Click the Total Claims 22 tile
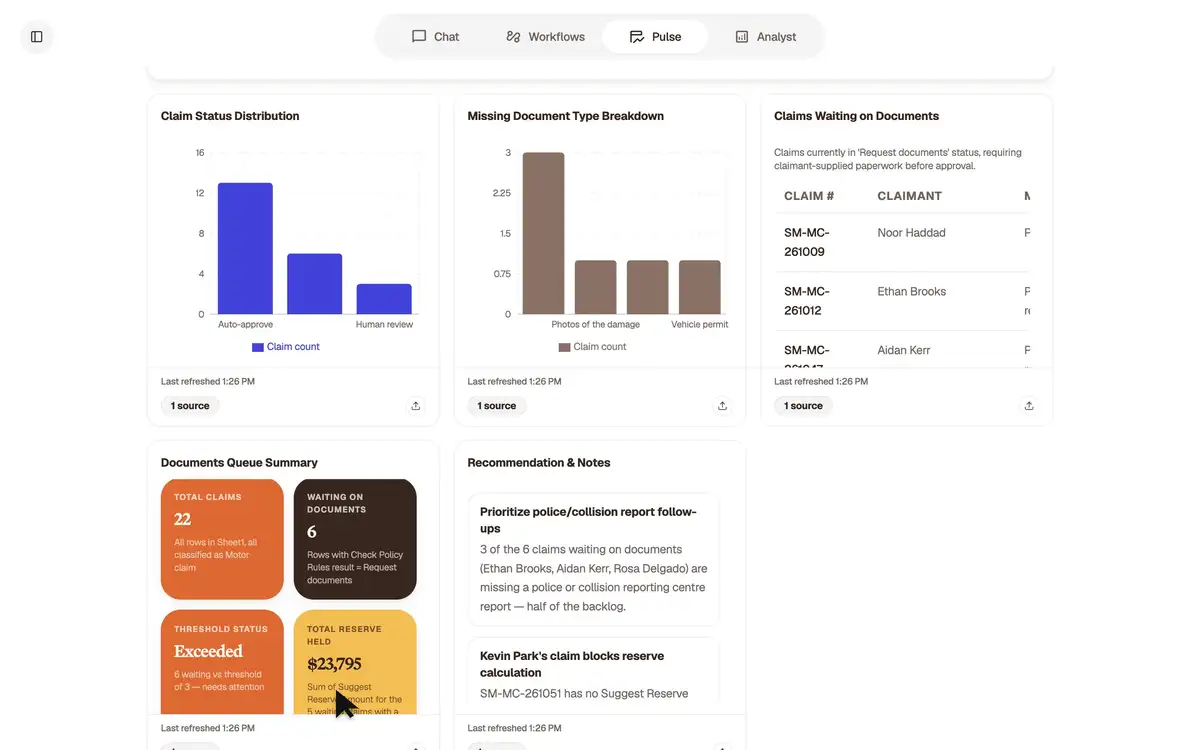The image size is (1200, 750). pos(222,539)
